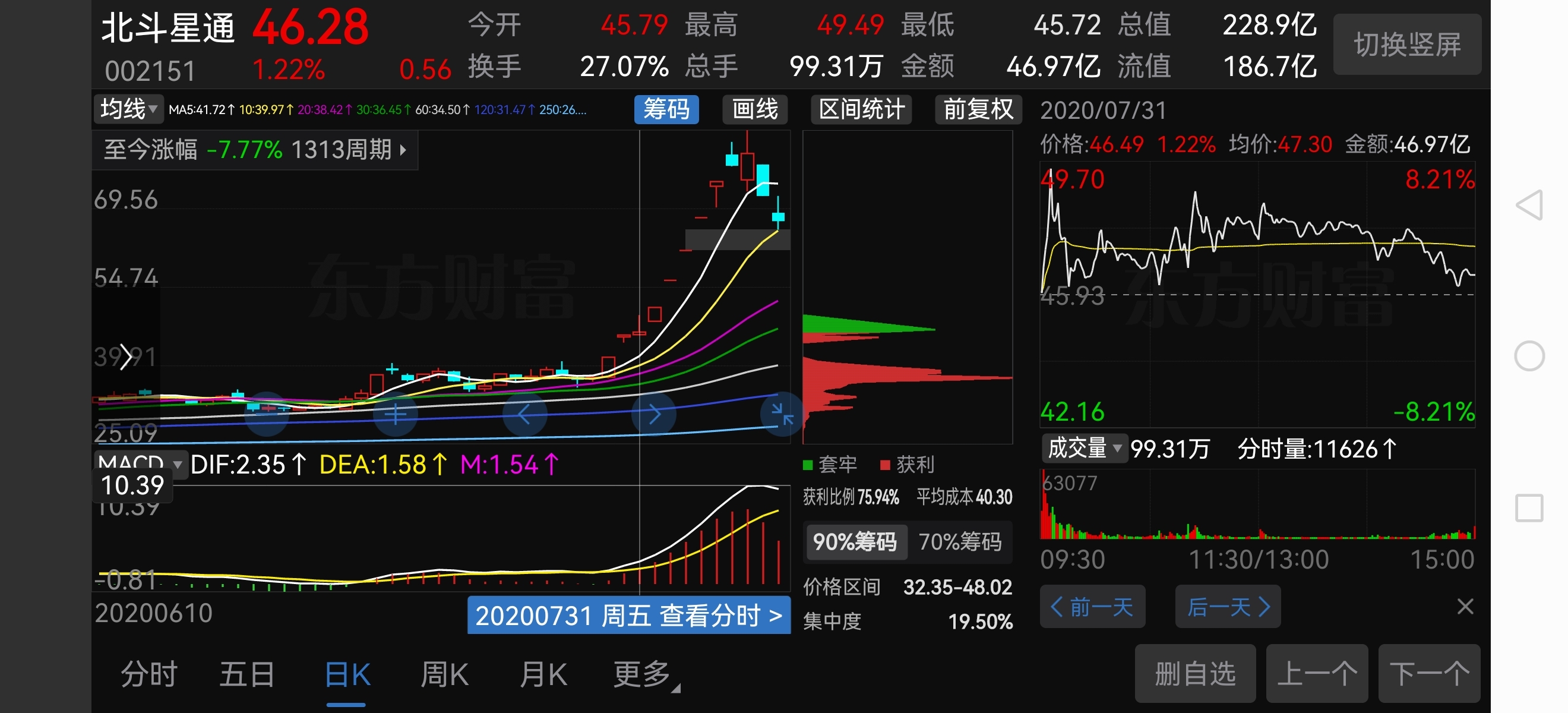Close the intraday panel with X
Viewport: 1568px width, 713px height.
1465,606
